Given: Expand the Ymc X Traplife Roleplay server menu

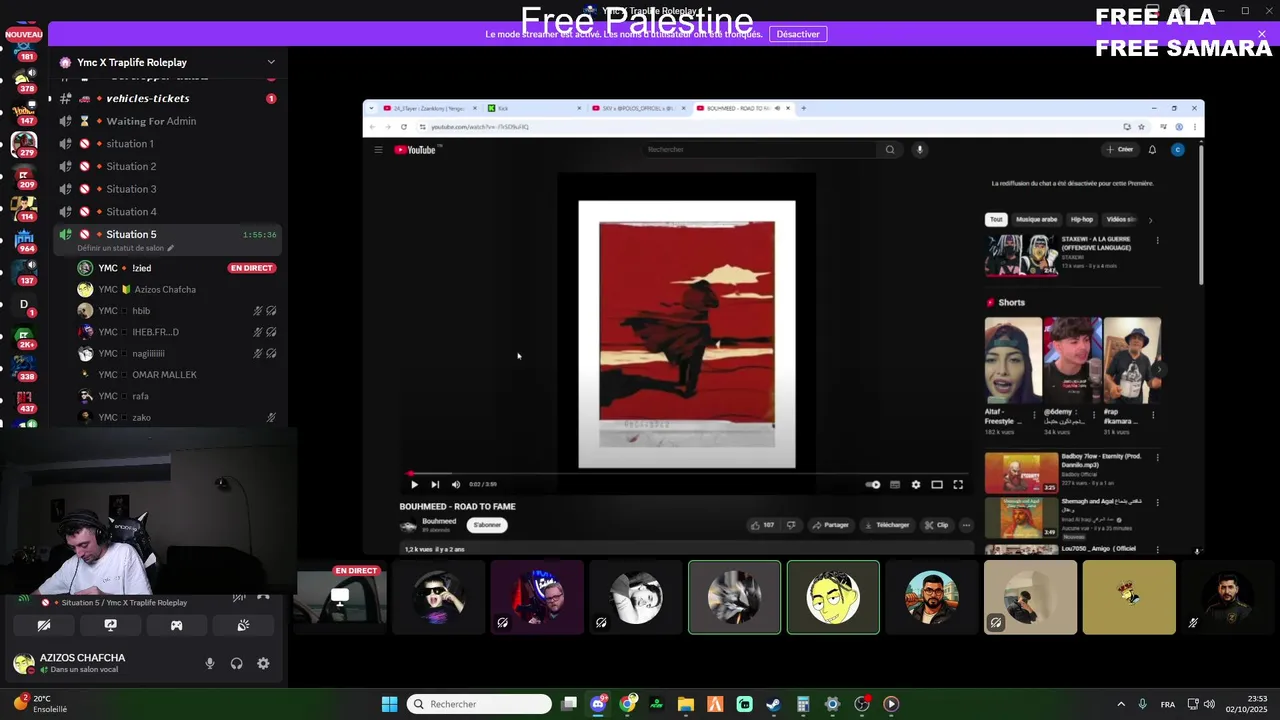Looking at the screenshot, I should pos(166,62).
